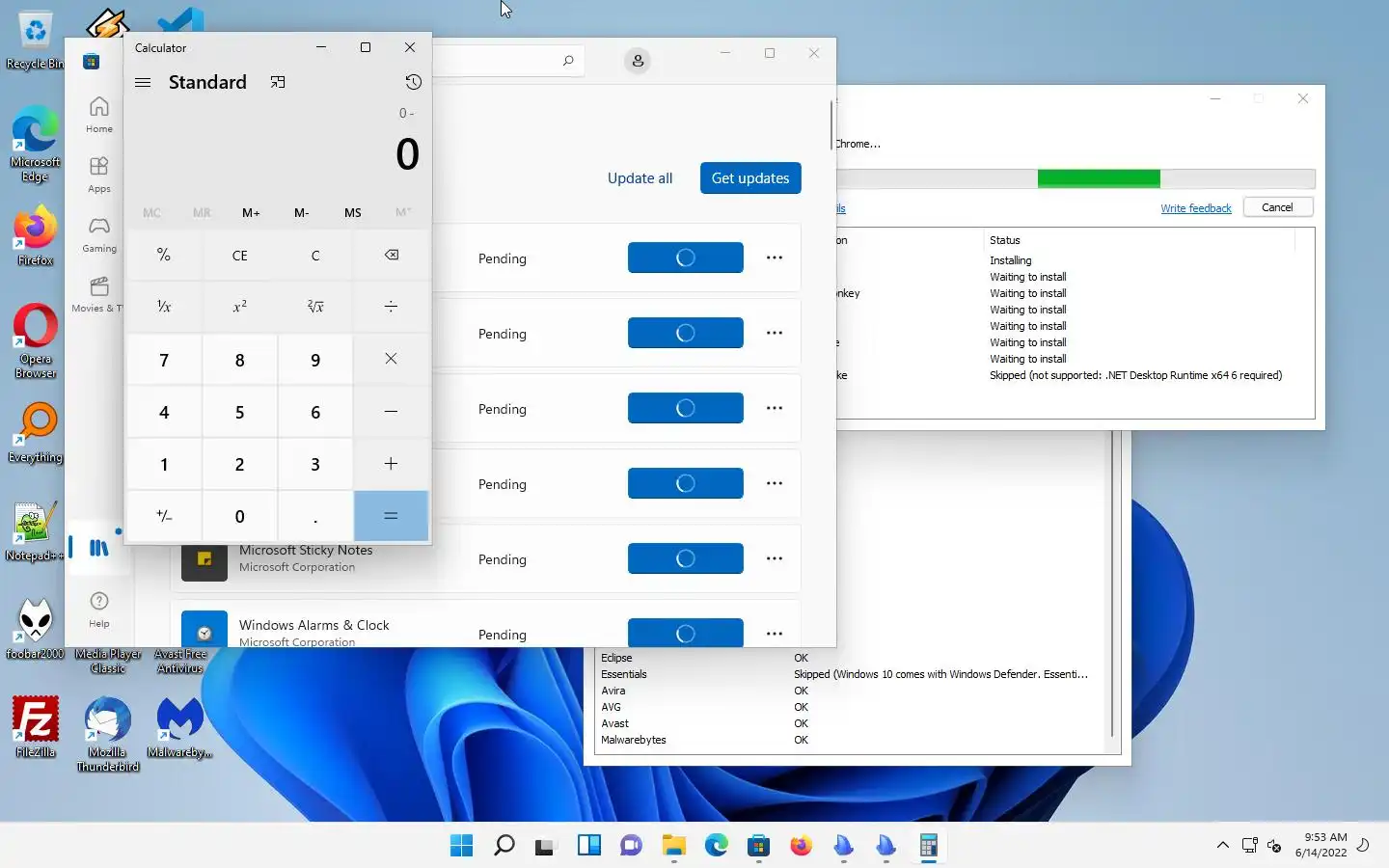Click the Microsoft Store profile icon
1389x868 pixels.
[x=638, y=61]
